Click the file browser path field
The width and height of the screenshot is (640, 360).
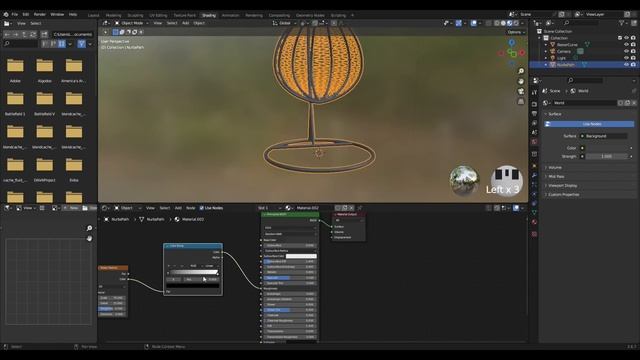click(73, 35)
